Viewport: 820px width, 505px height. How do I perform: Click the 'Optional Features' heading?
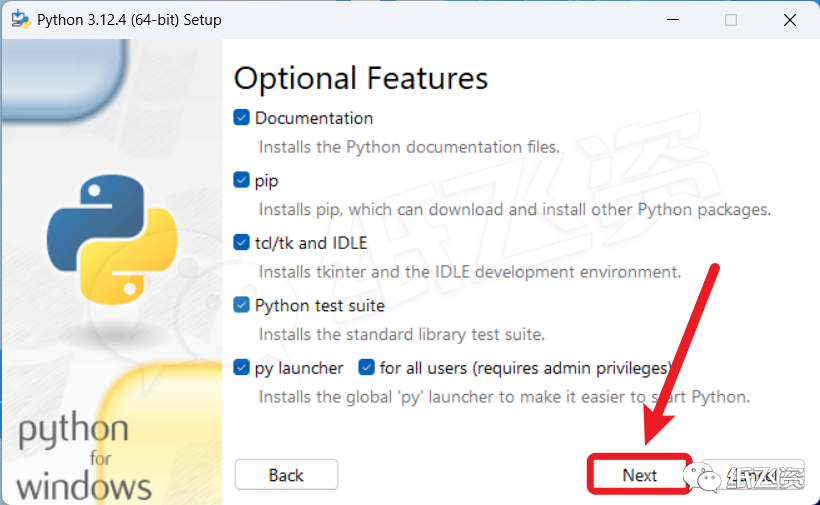(x=361, y=78)
